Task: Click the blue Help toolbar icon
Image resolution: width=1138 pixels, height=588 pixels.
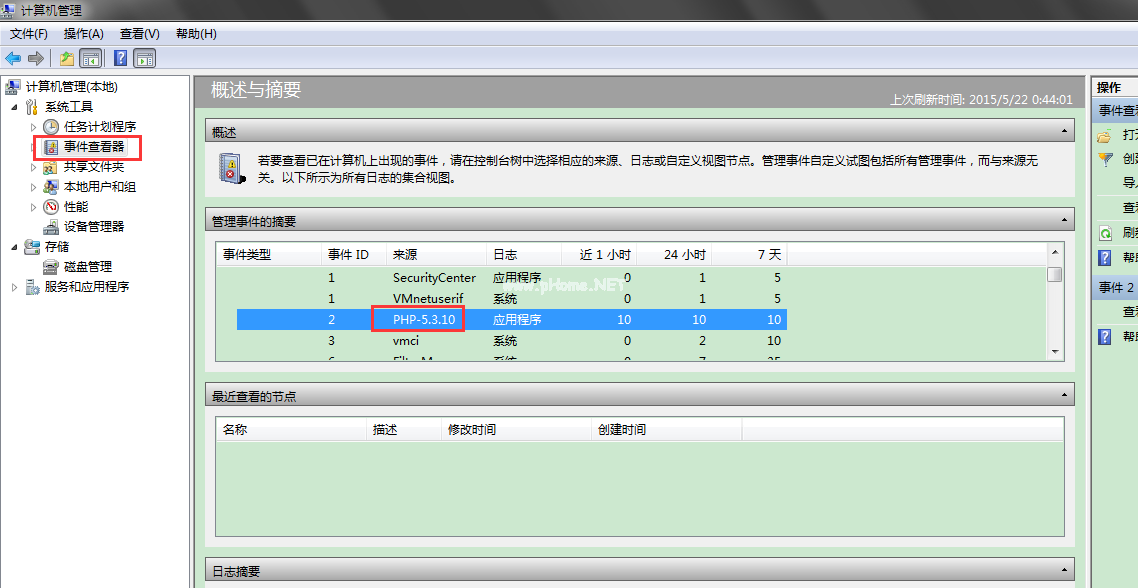Action: click(x=120, y=58)
